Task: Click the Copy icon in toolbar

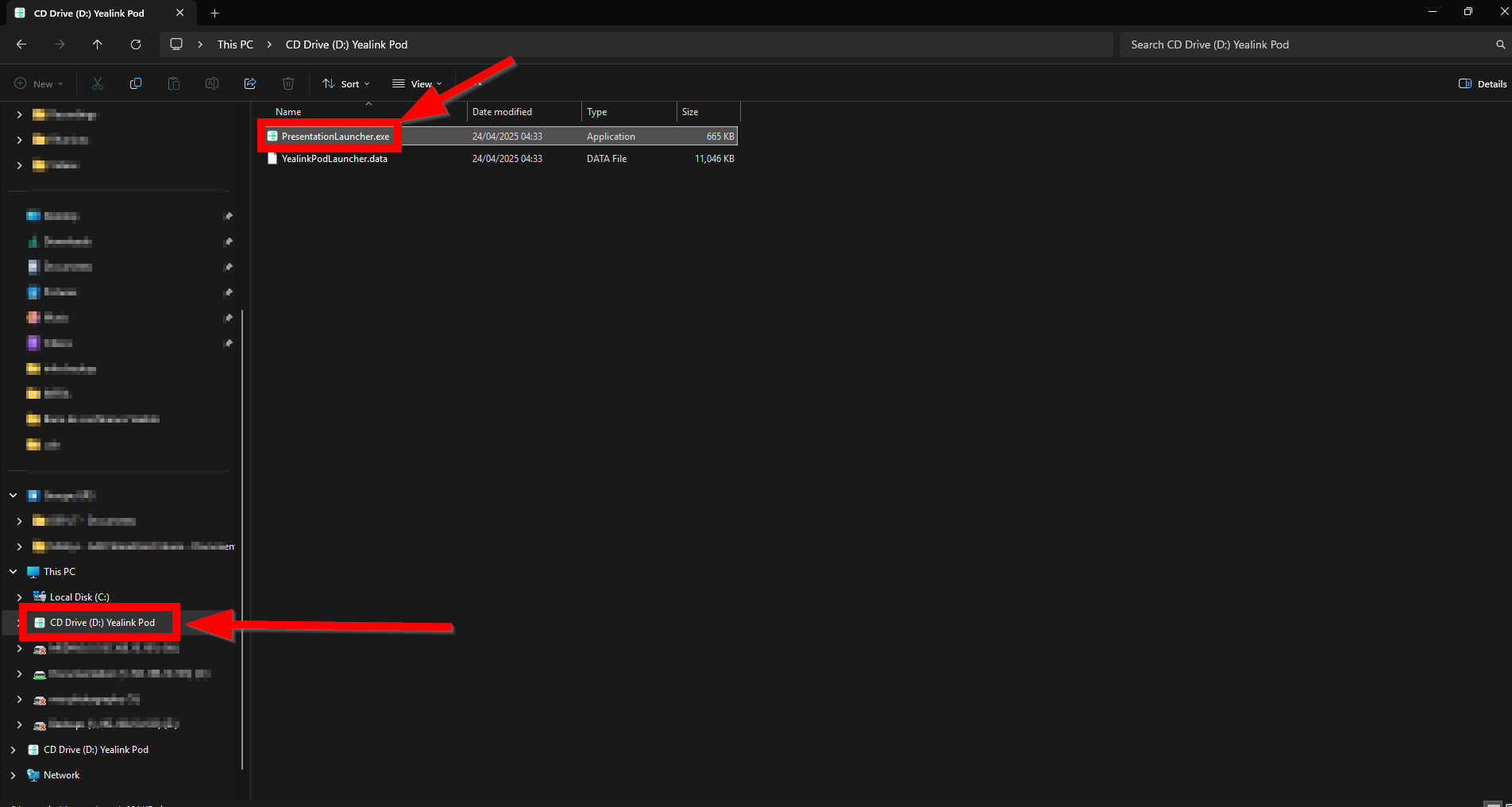Action: (136, 83)
